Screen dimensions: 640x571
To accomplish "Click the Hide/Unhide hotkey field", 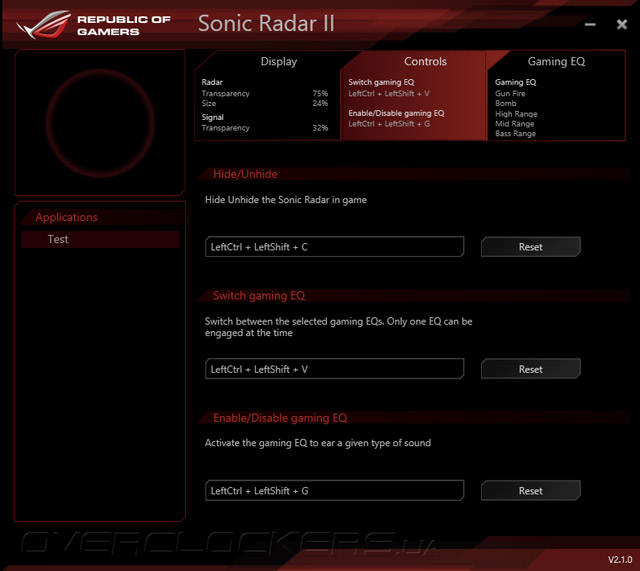I will pos(334,247).
